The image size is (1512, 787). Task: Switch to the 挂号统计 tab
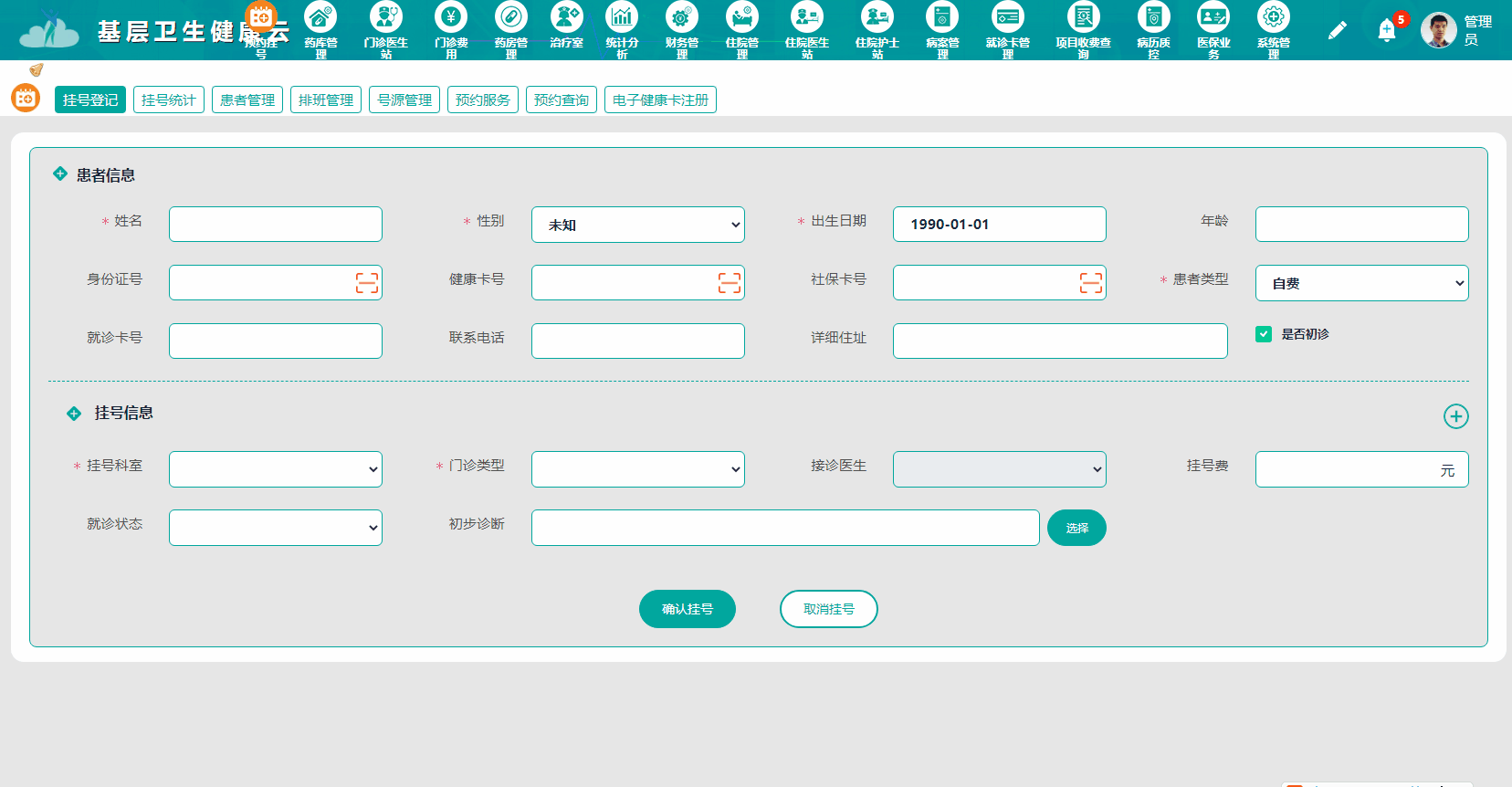pos(169,100)
